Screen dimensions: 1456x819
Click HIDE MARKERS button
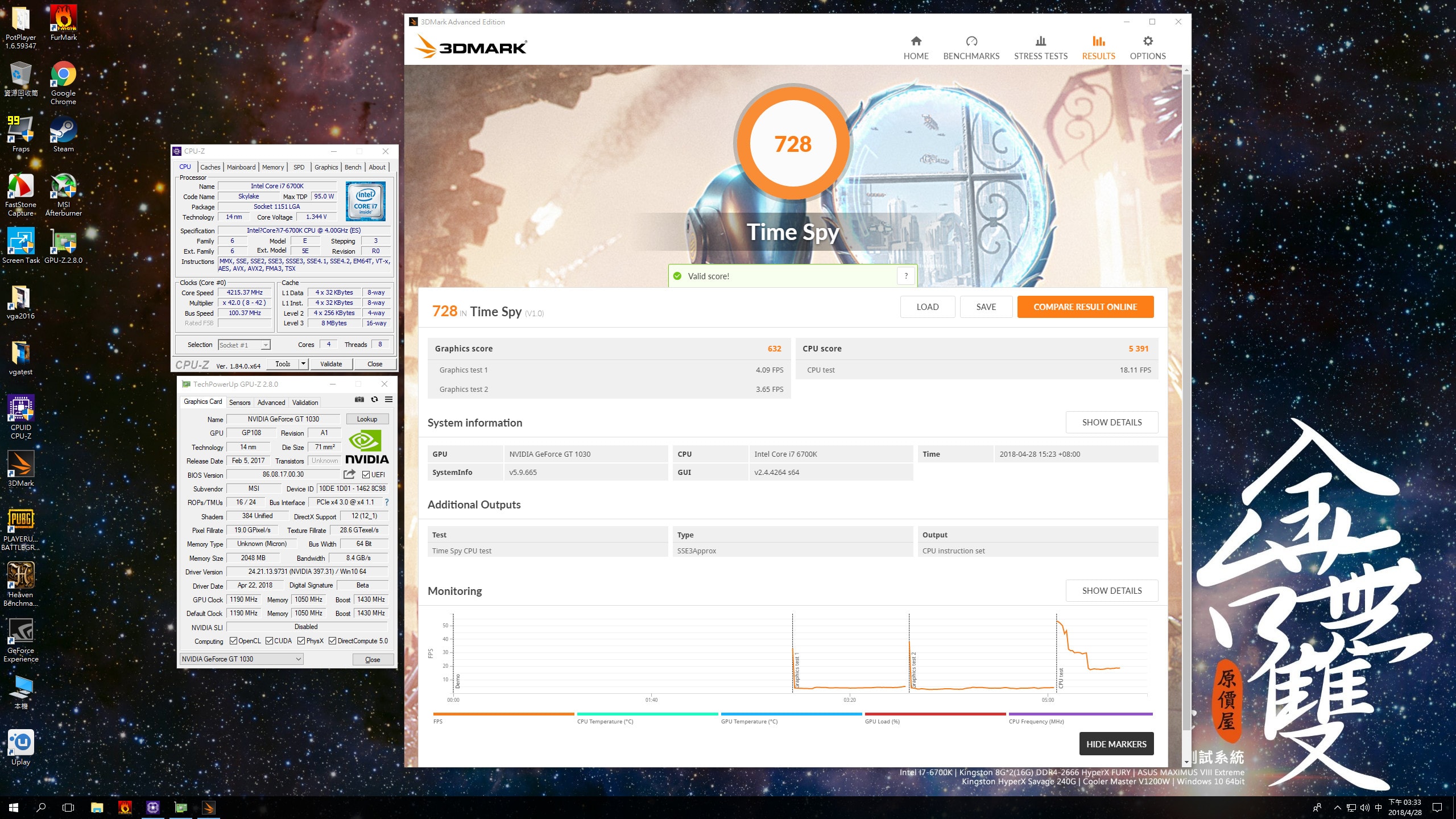pyautogui.click(x=1116, y=744)
